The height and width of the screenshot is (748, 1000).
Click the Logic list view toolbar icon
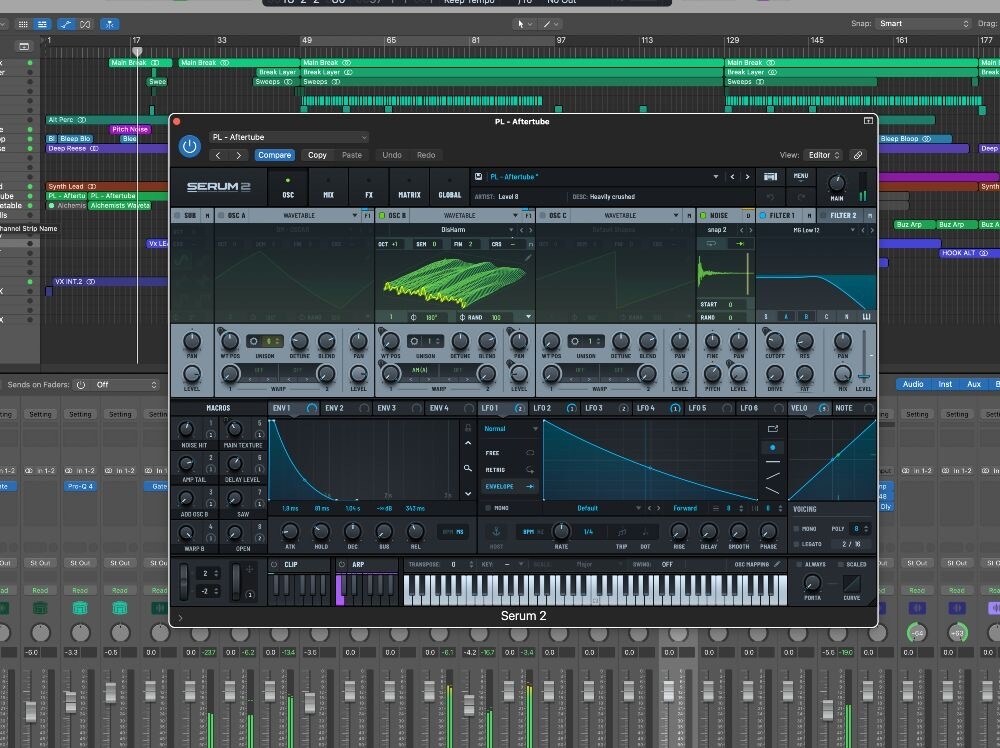[x=42, y=24]
